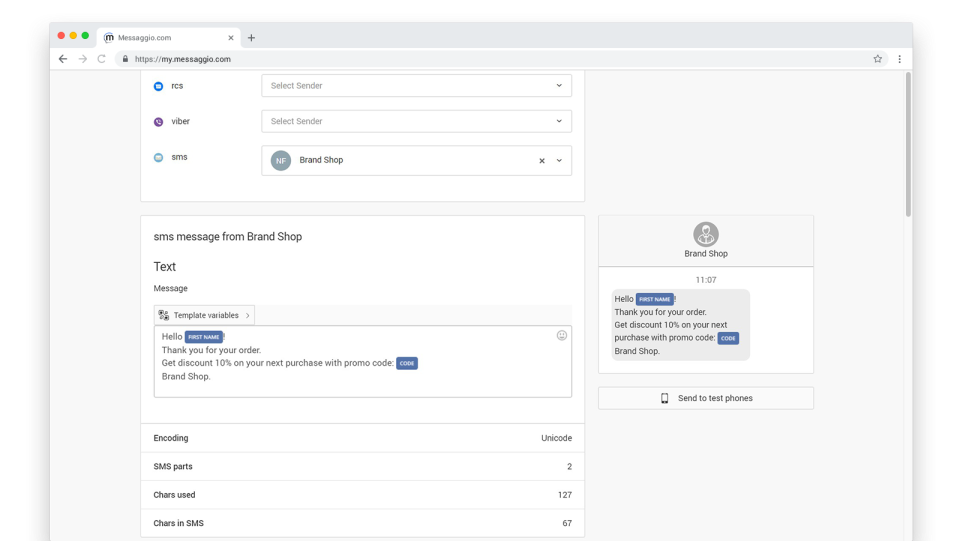The image size is (960, 541).
Task: Open Template variables menu
Action: click(x=204, y=315)
